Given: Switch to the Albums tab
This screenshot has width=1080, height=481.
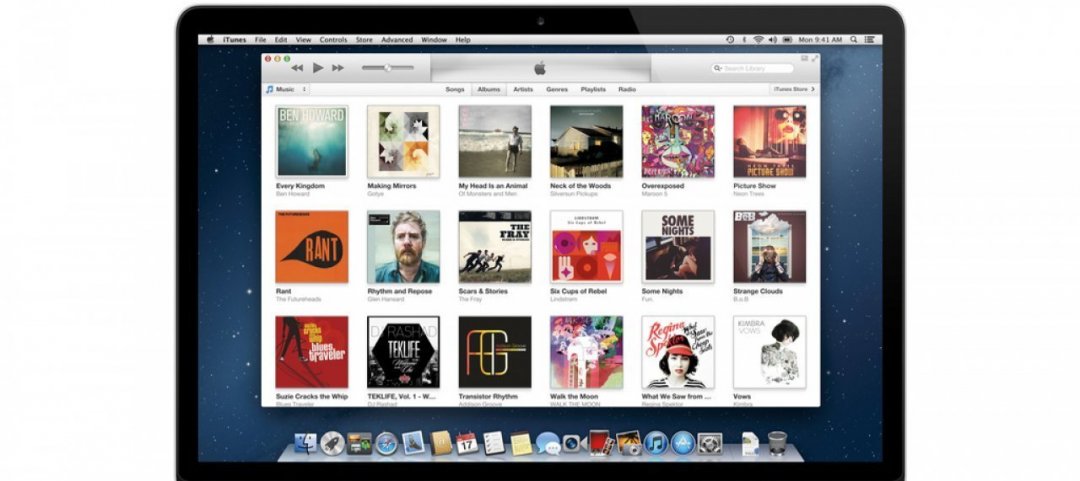Looking at the screenshot, I should click(489, 90).
